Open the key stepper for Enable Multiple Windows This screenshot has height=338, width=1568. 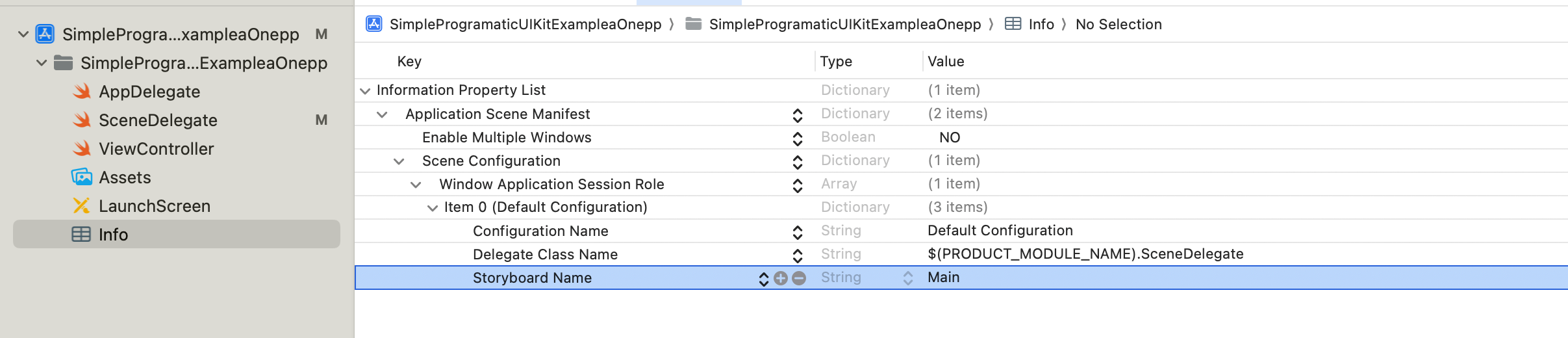pos(798,138)
